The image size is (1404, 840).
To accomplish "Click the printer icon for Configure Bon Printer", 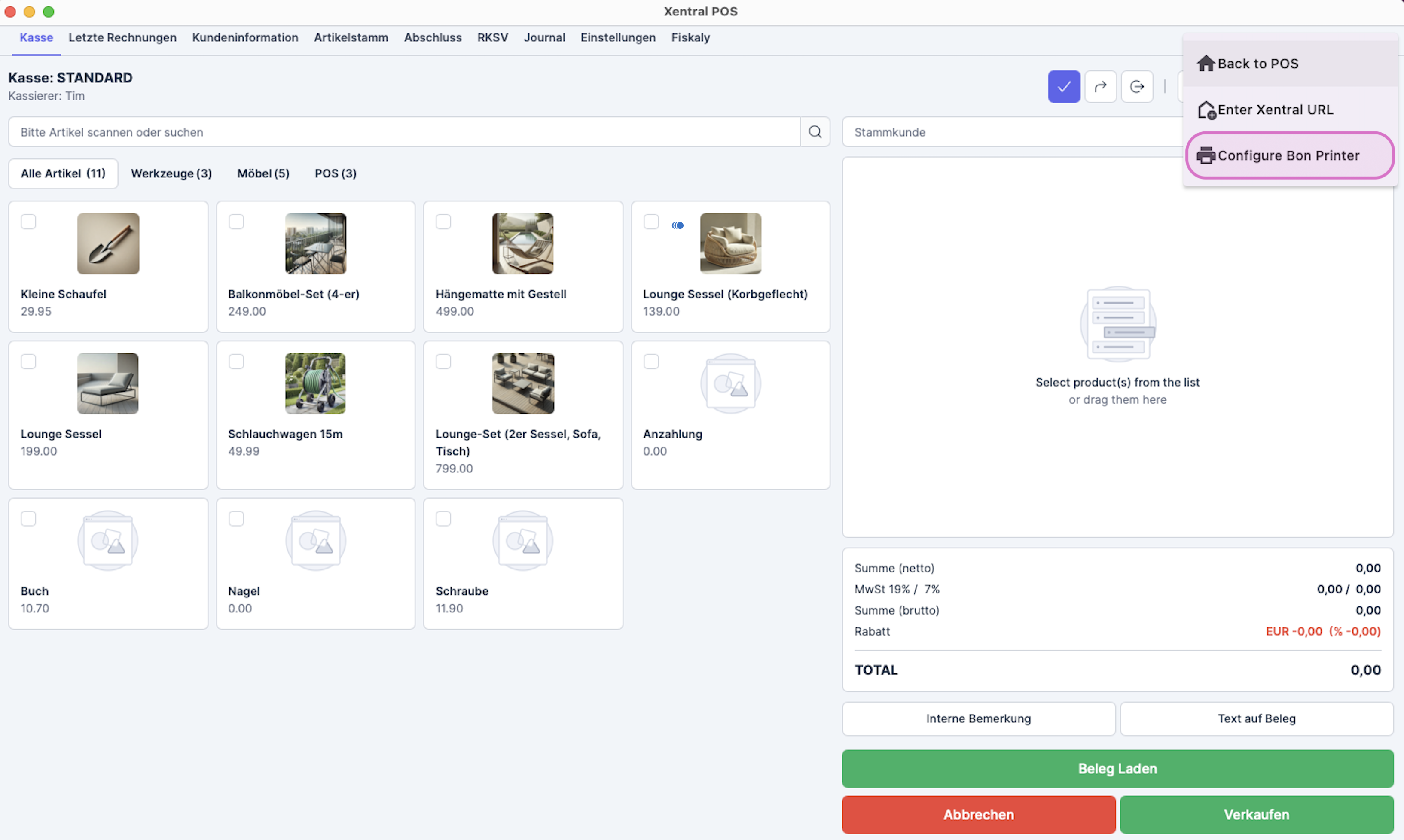I will pos(1207,155).
